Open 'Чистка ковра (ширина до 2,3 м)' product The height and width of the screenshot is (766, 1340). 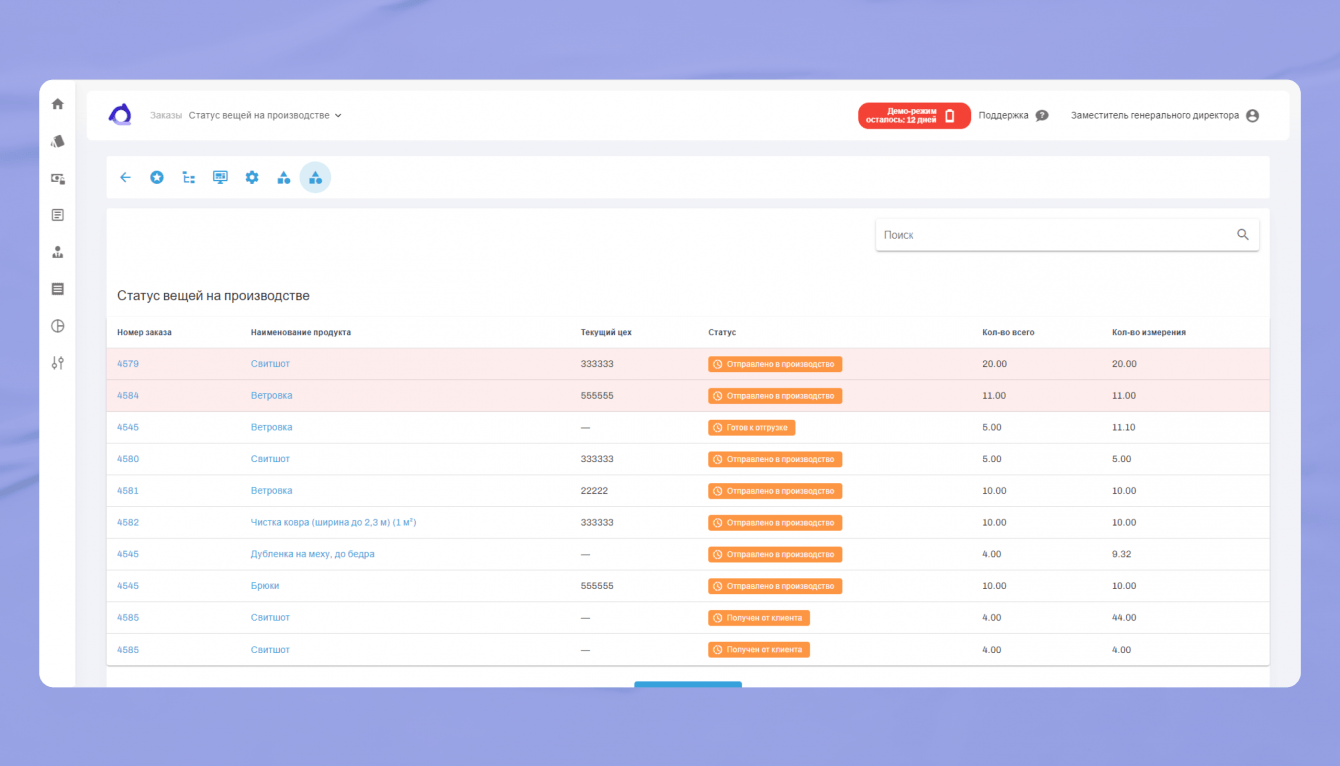(333, 523)
